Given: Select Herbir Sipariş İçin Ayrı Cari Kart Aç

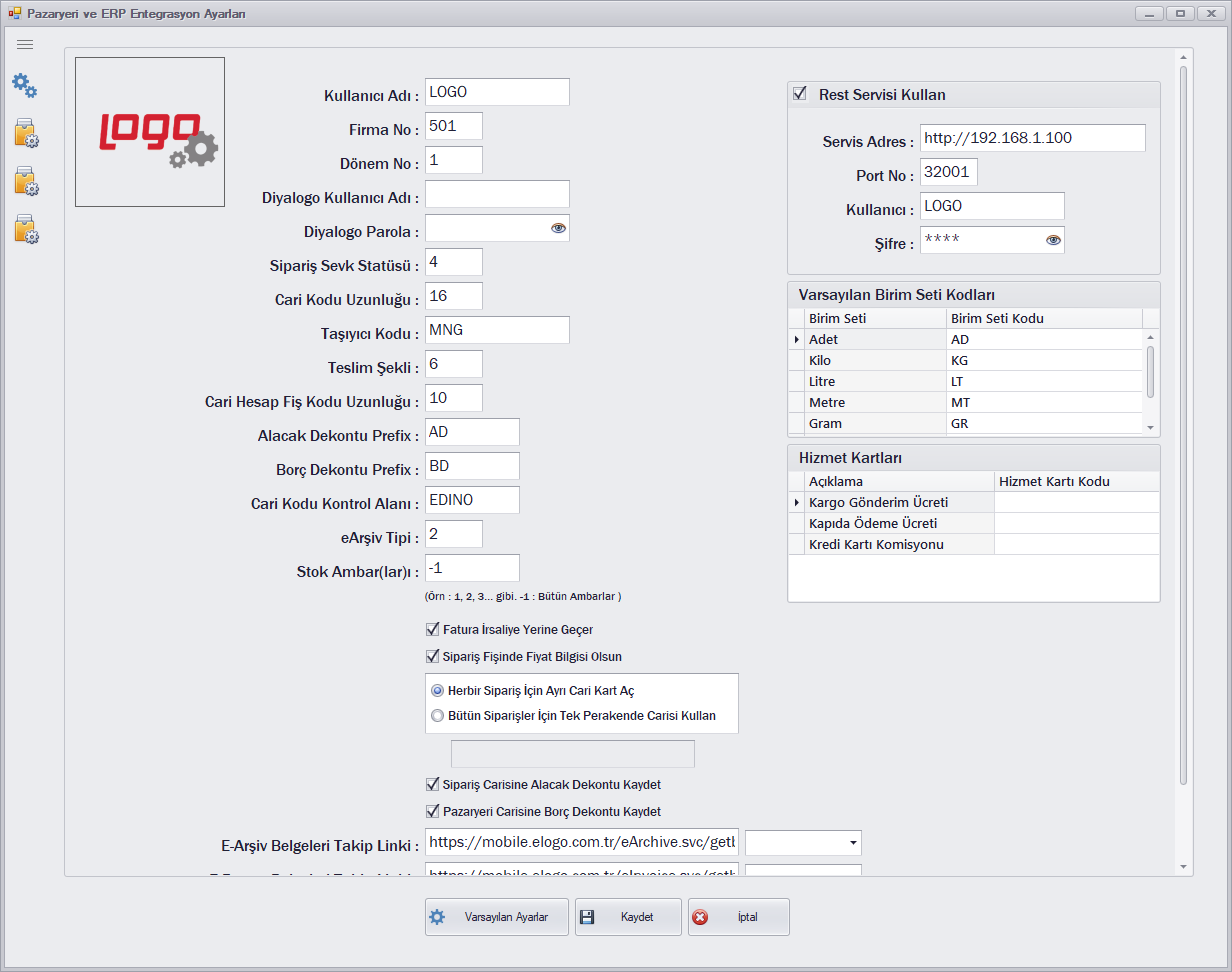Looking at the screenshot, I should click(437, 691).
